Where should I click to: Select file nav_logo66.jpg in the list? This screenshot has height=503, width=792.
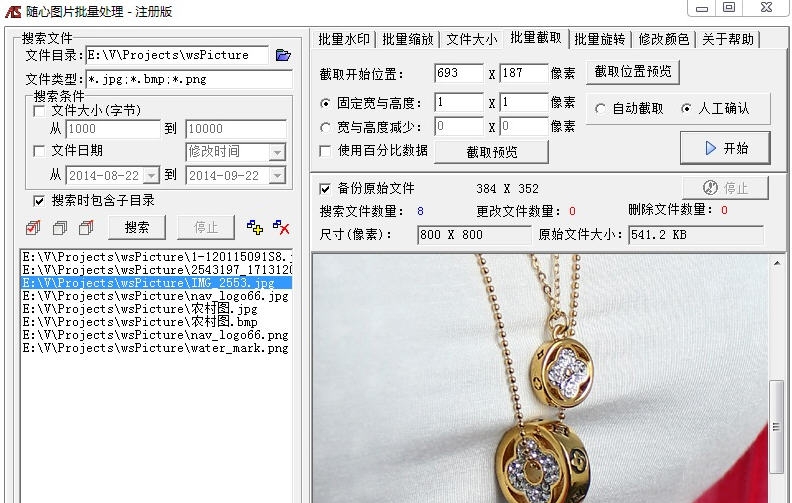coord(157,296)
